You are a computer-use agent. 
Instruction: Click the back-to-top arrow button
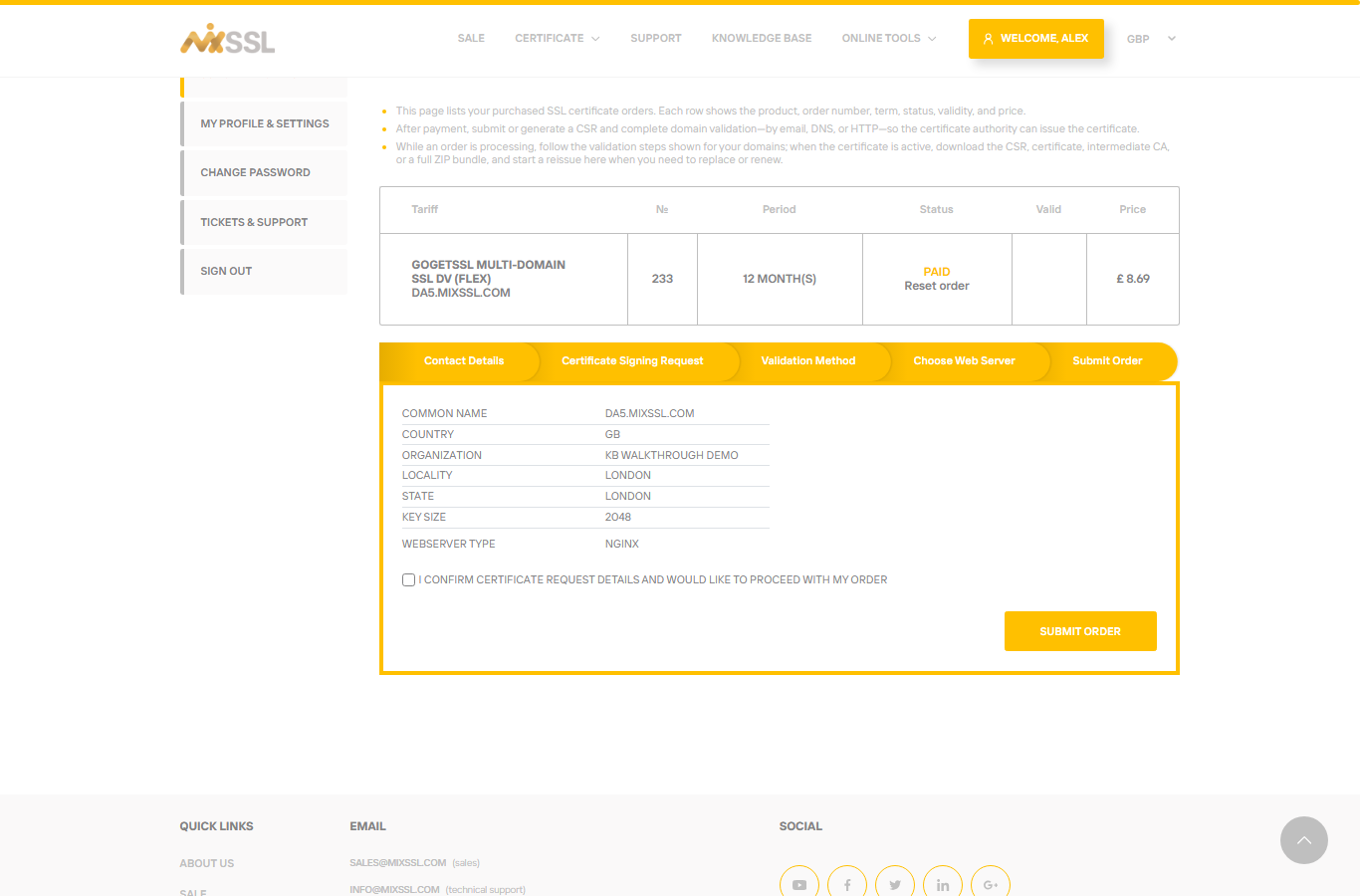[x=1304, y=840]
